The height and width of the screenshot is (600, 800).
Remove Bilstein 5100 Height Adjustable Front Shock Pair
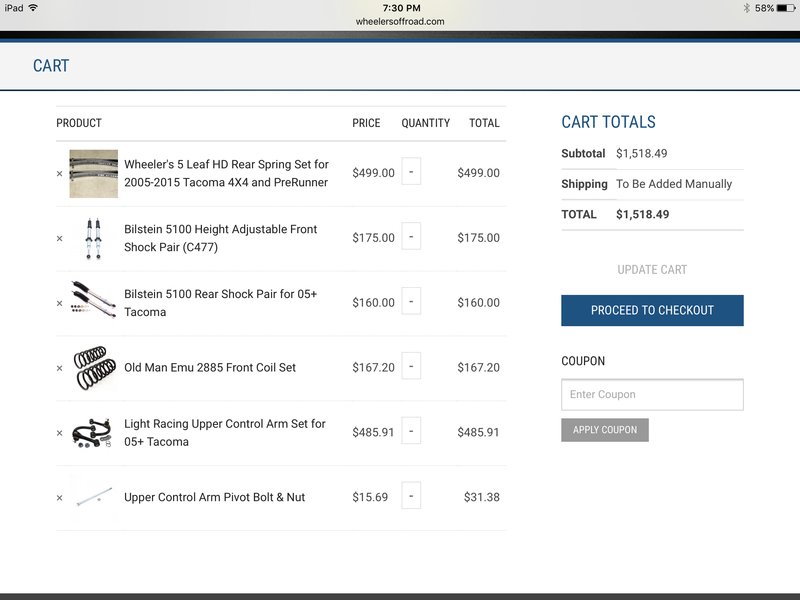(60, 239)
